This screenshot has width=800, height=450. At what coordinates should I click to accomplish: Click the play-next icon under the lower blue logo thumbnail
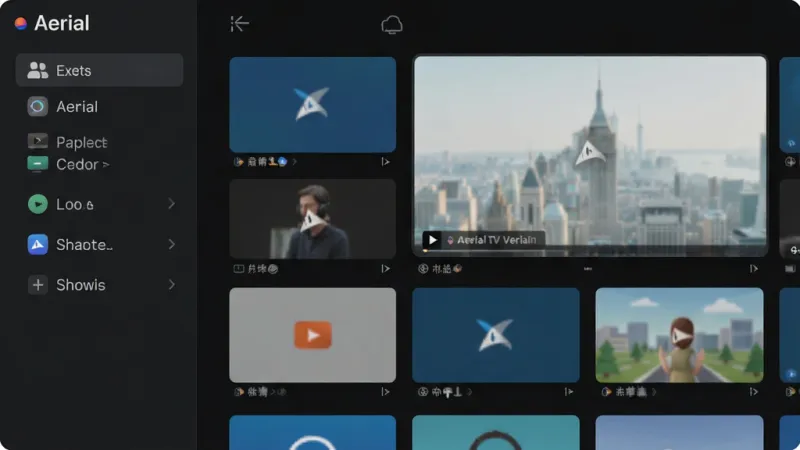click(568, 392)
